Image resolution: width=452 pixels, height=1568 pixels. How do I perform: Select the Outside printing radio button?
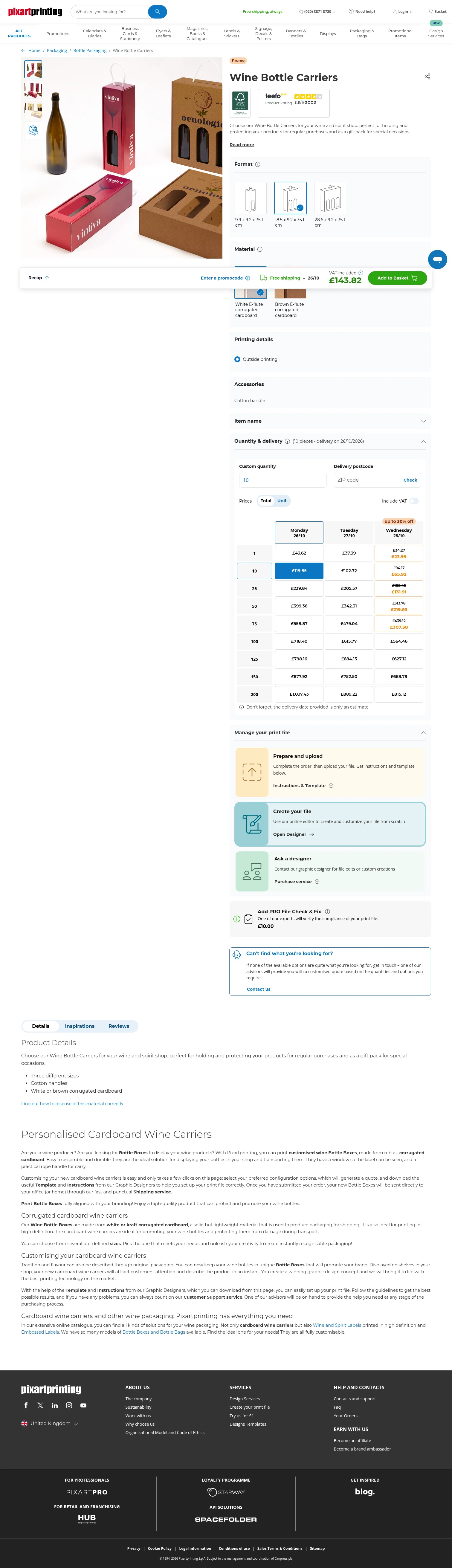point(237,359)
